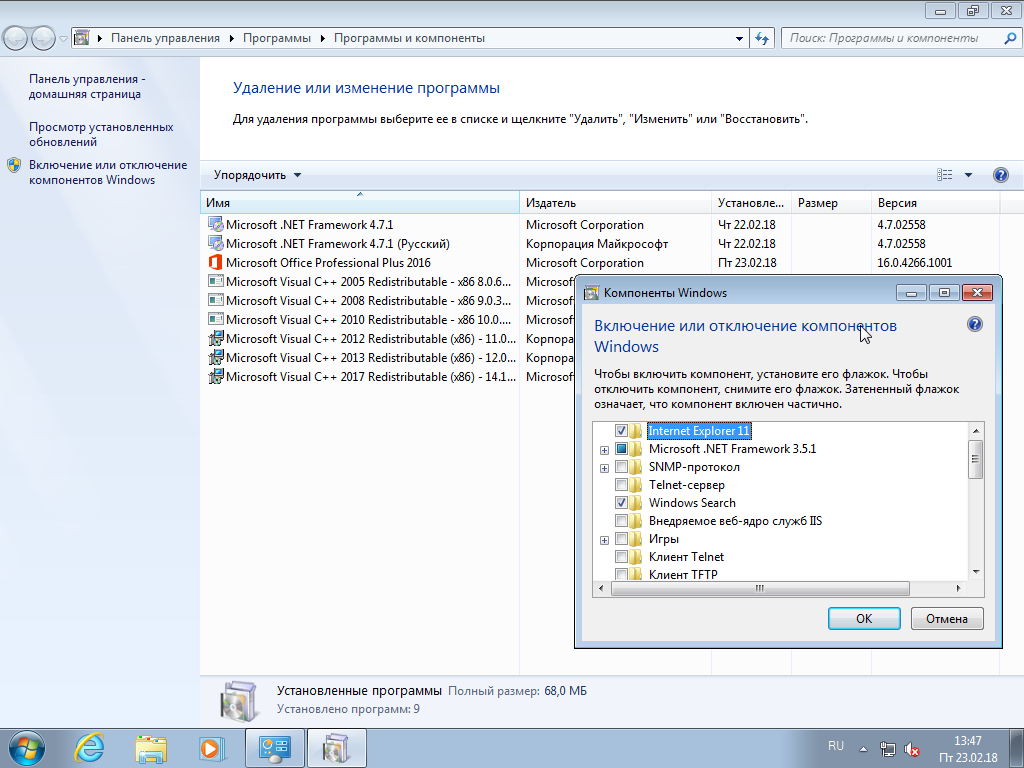
Task: Open help in the Programs and Features toolbar
Action: (1000, 175)
